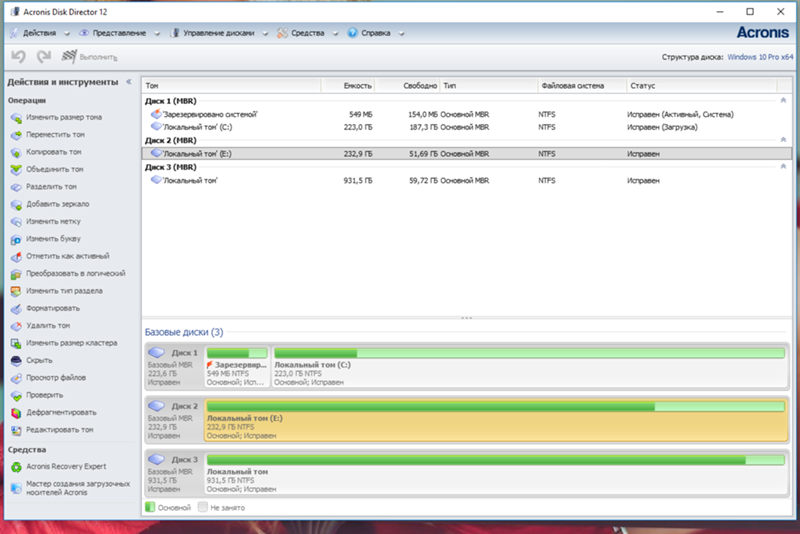Screen dimensions: 800x534
Task: Click Редактировать том operation
Action: click(52, 430)
